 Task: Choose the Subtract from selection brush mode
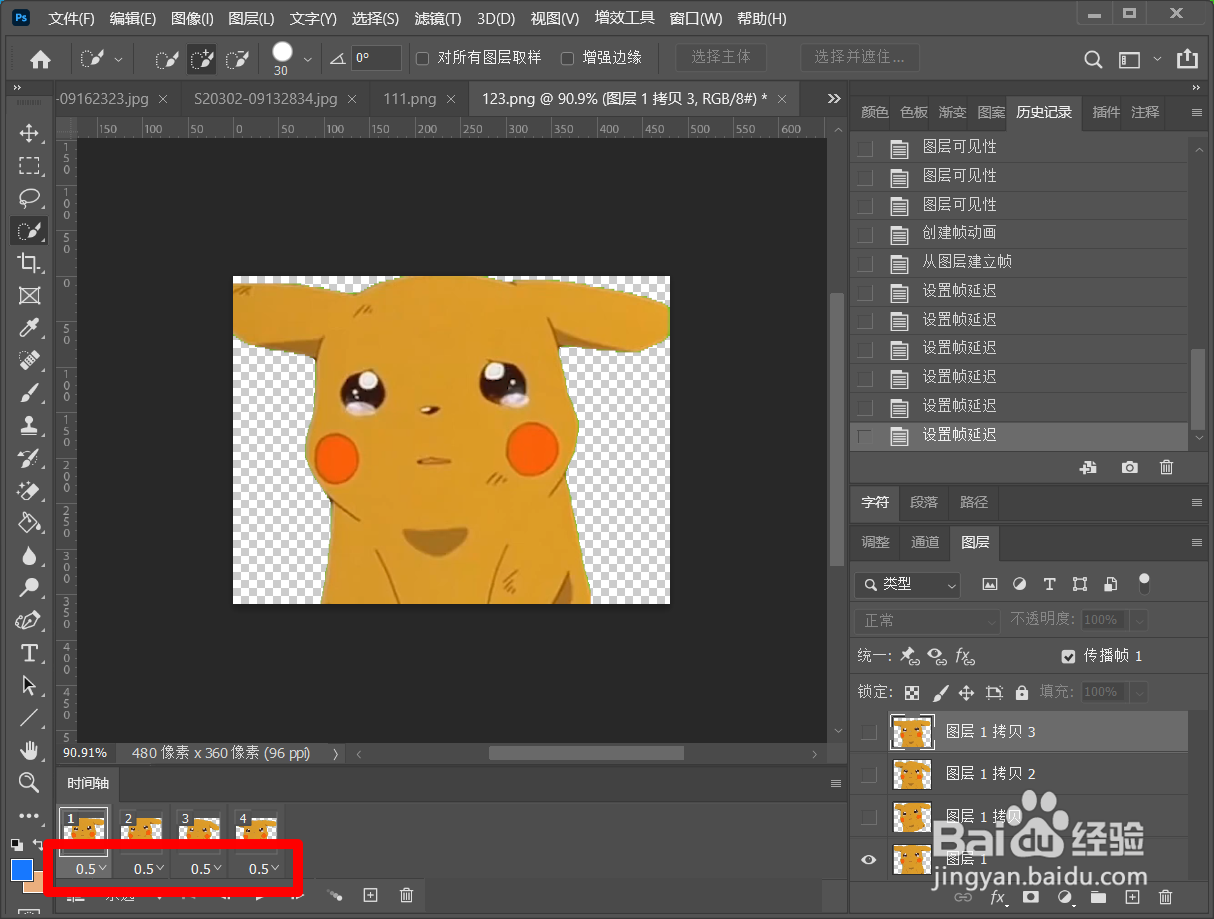pyautogui.click(x=237, y=59)
